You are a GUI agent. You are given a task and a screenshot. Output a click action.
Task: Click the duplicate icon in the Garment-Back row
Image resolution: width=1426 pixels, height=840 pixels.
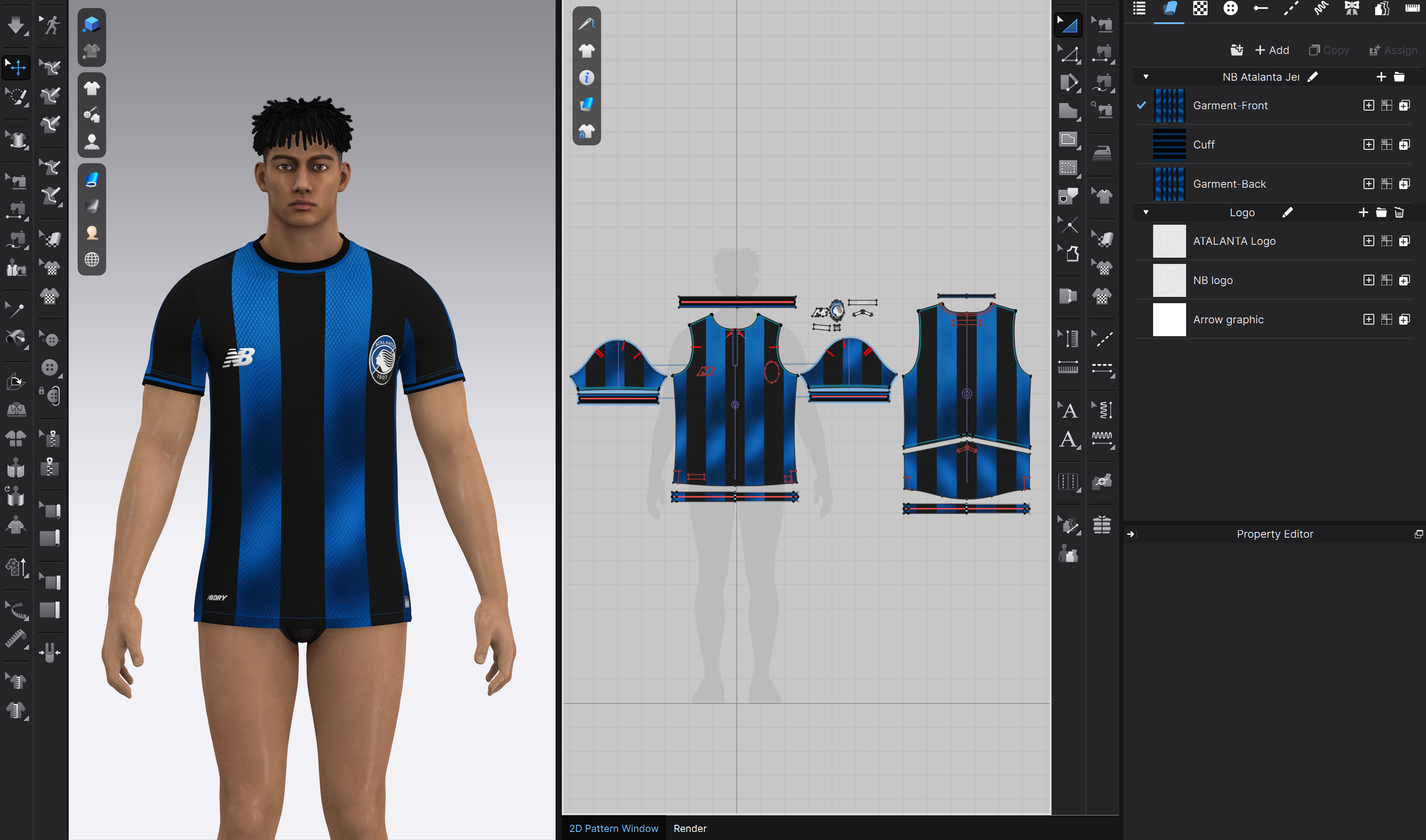click(x=1405, y=184)
